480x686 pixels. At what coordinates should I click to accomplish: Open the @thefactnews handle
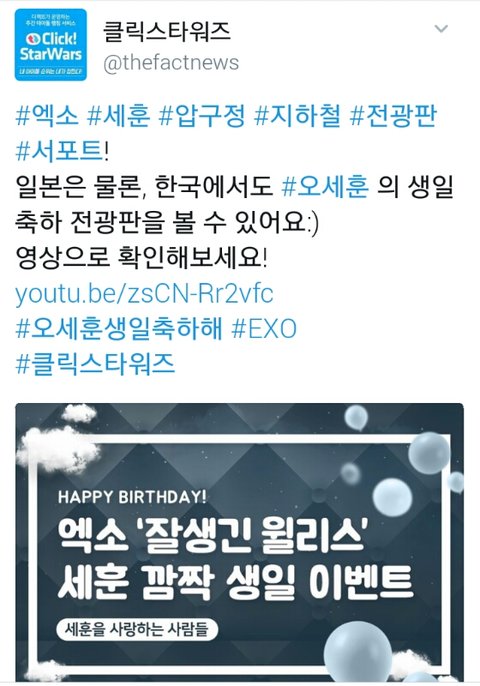pyautogui.click(x=171, y=63)
